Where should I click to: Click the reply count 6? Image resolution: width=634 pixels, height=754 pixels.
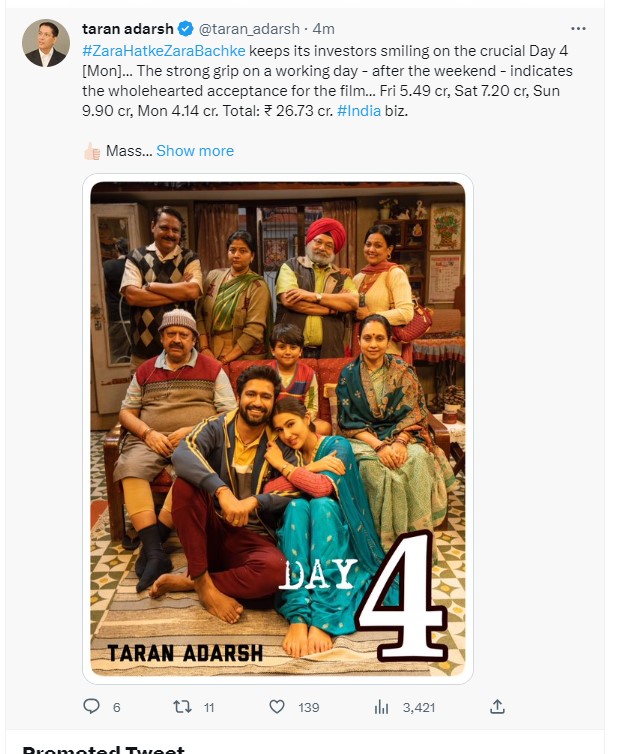click(x=116, y=707)
